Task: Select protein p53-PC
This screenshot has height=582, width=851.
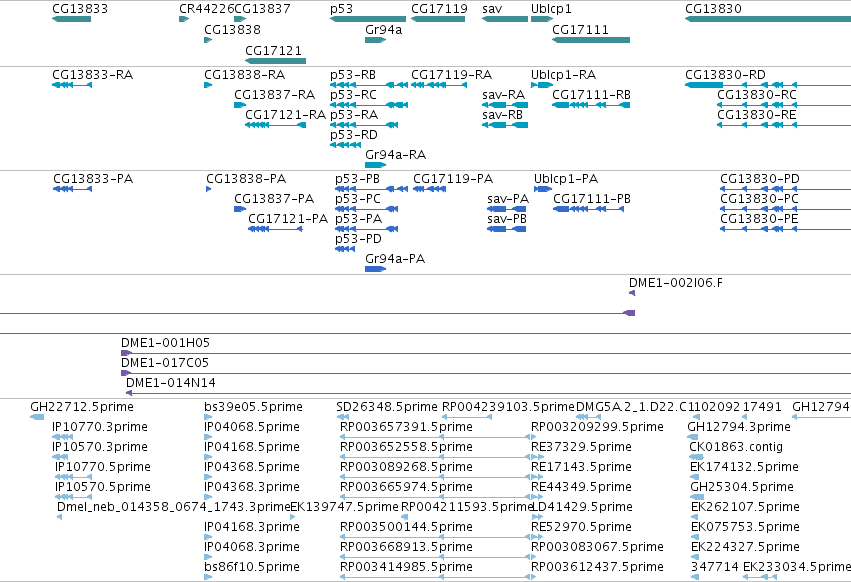Action: [367, 209]
